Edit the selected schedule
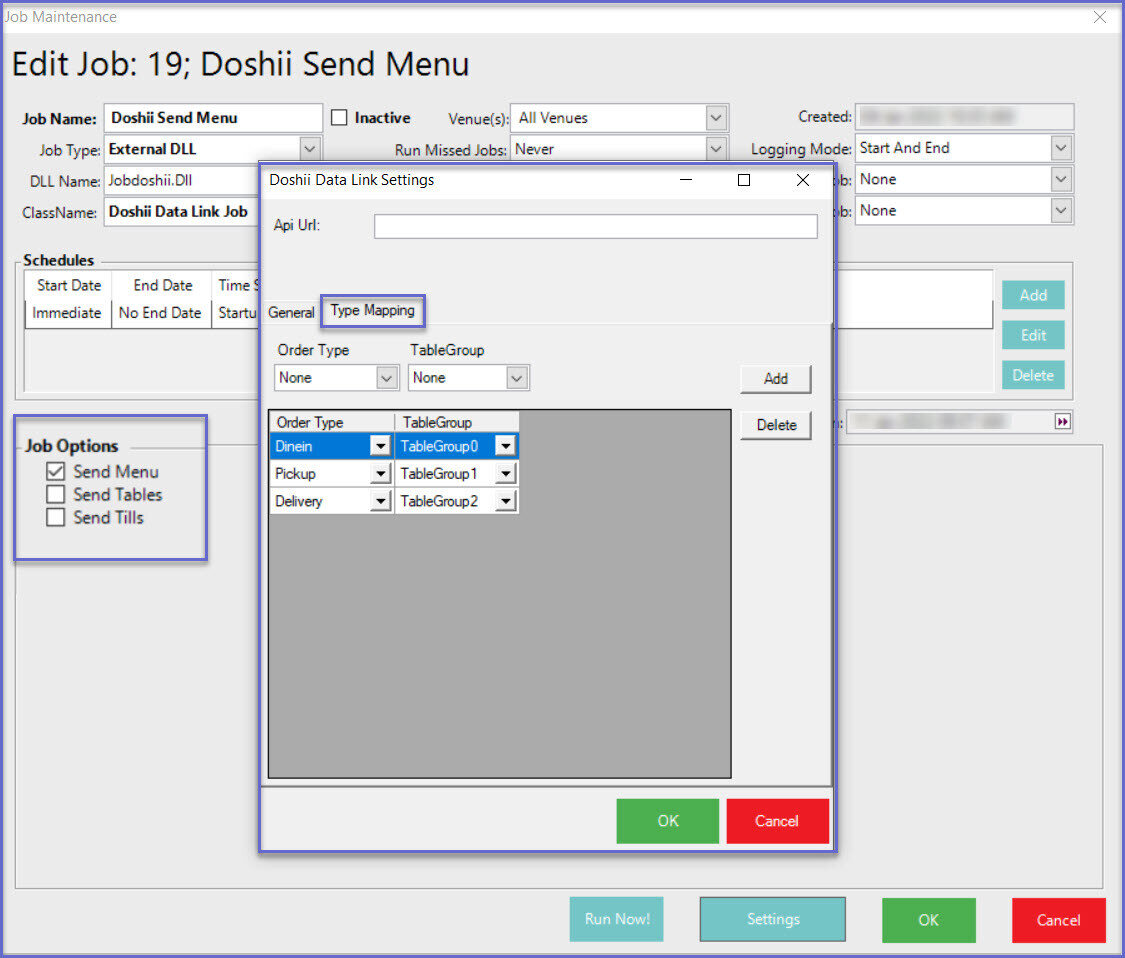The height and width of the screenshot is (958, 1125). (x=1033, y=335)
